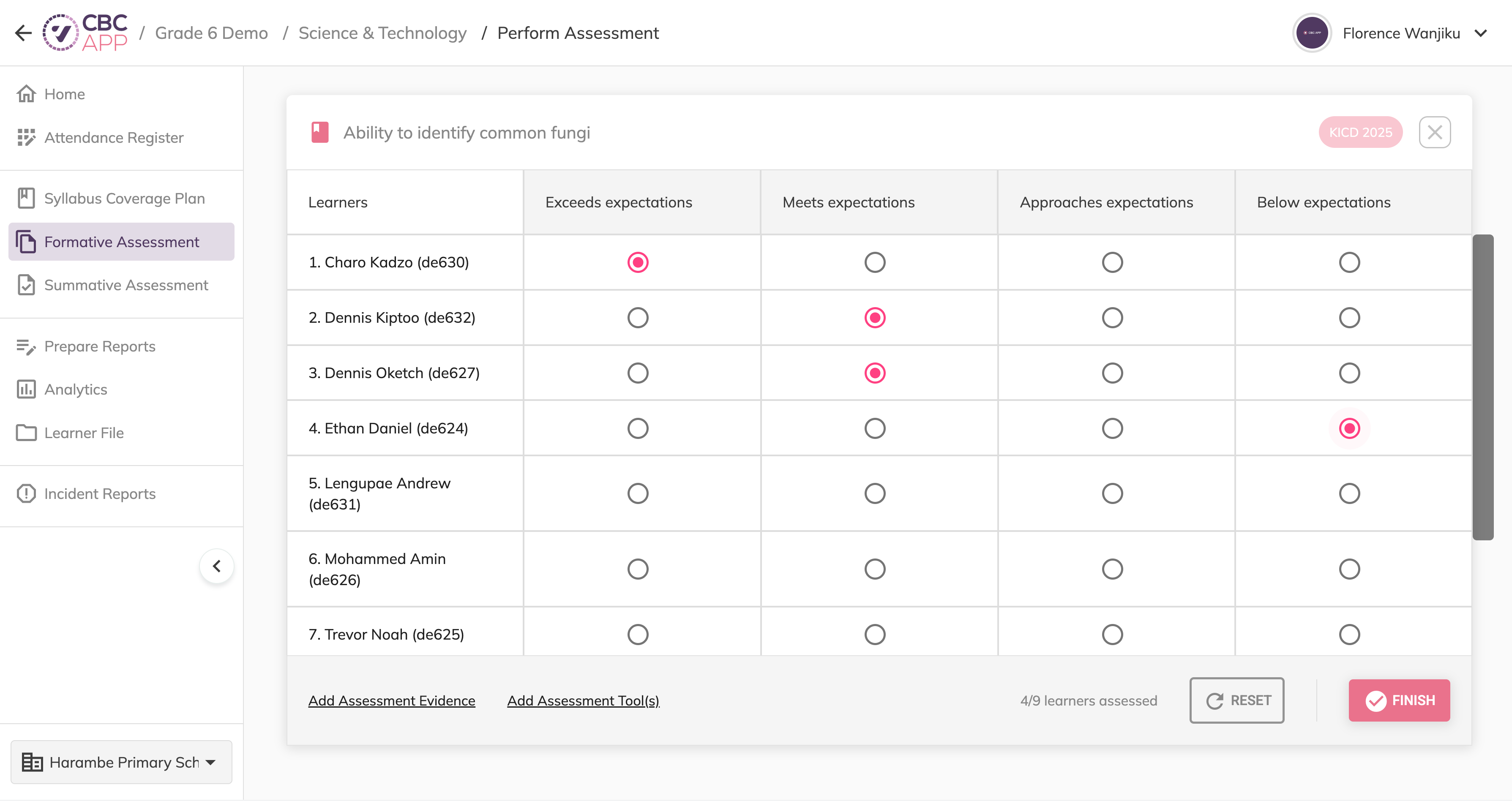The width and height of the screenshot is (1512, 801).
Task: Click the Learner File folder icon
Action: coord(27,433)
